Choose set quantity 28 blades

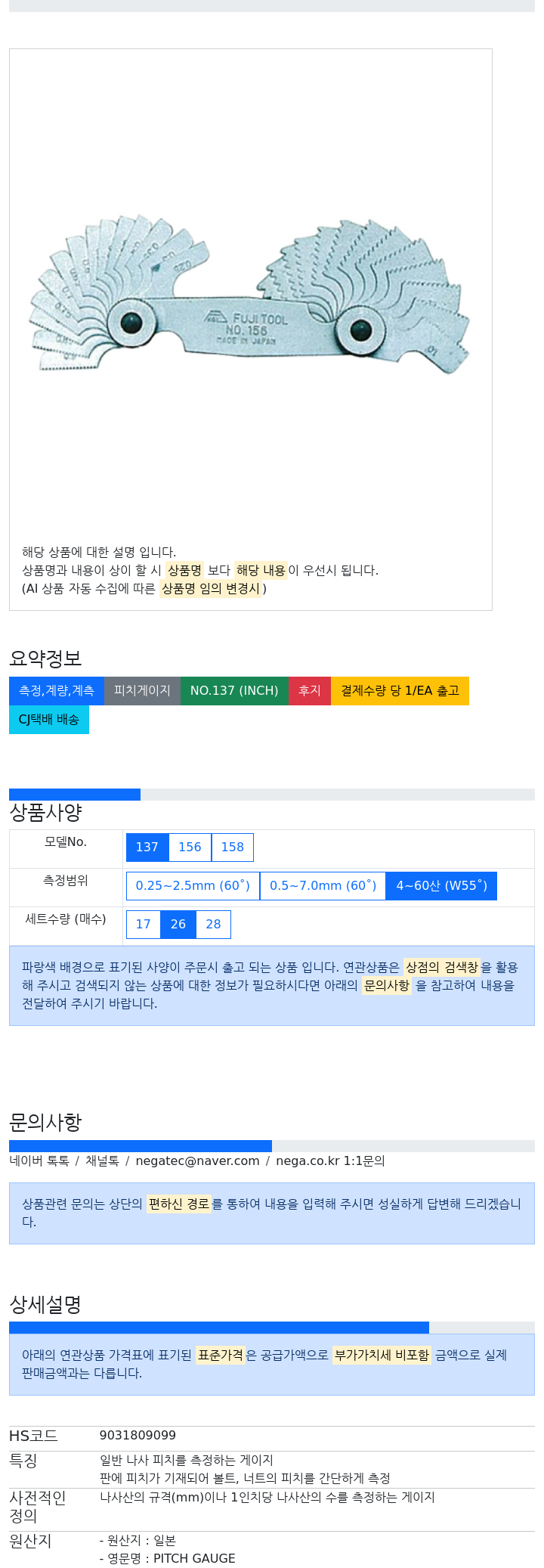pos(214,925)
